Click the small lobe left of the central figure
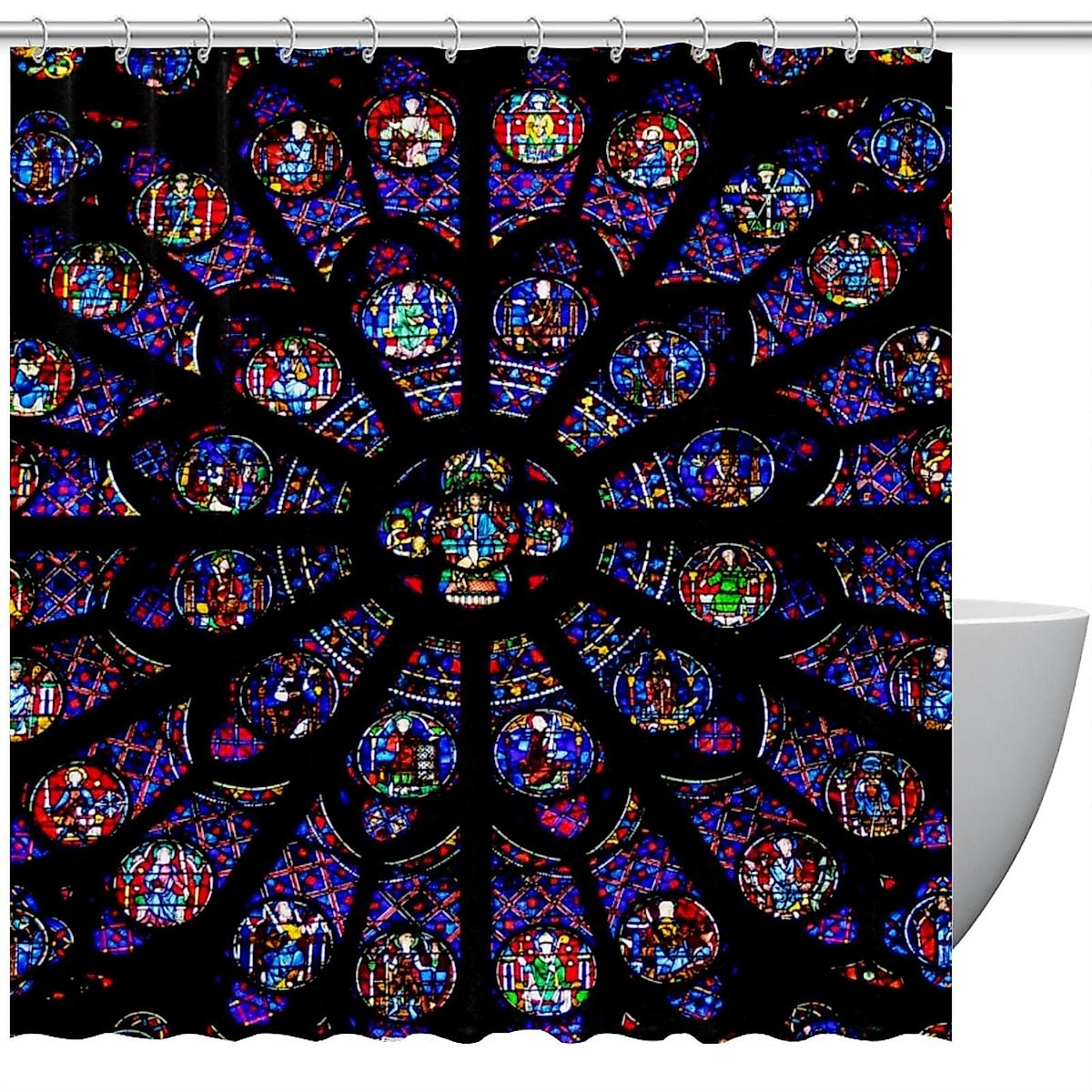 (406, 529)
